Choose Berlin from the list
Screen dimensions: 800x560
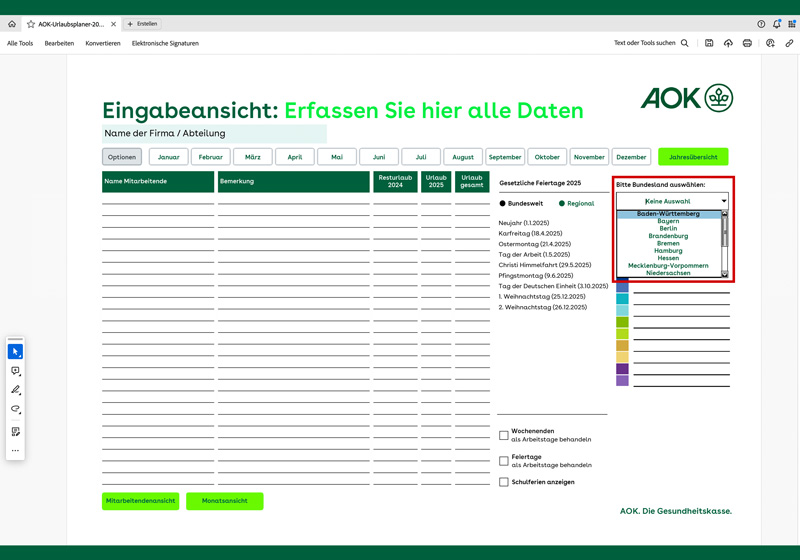668,228
